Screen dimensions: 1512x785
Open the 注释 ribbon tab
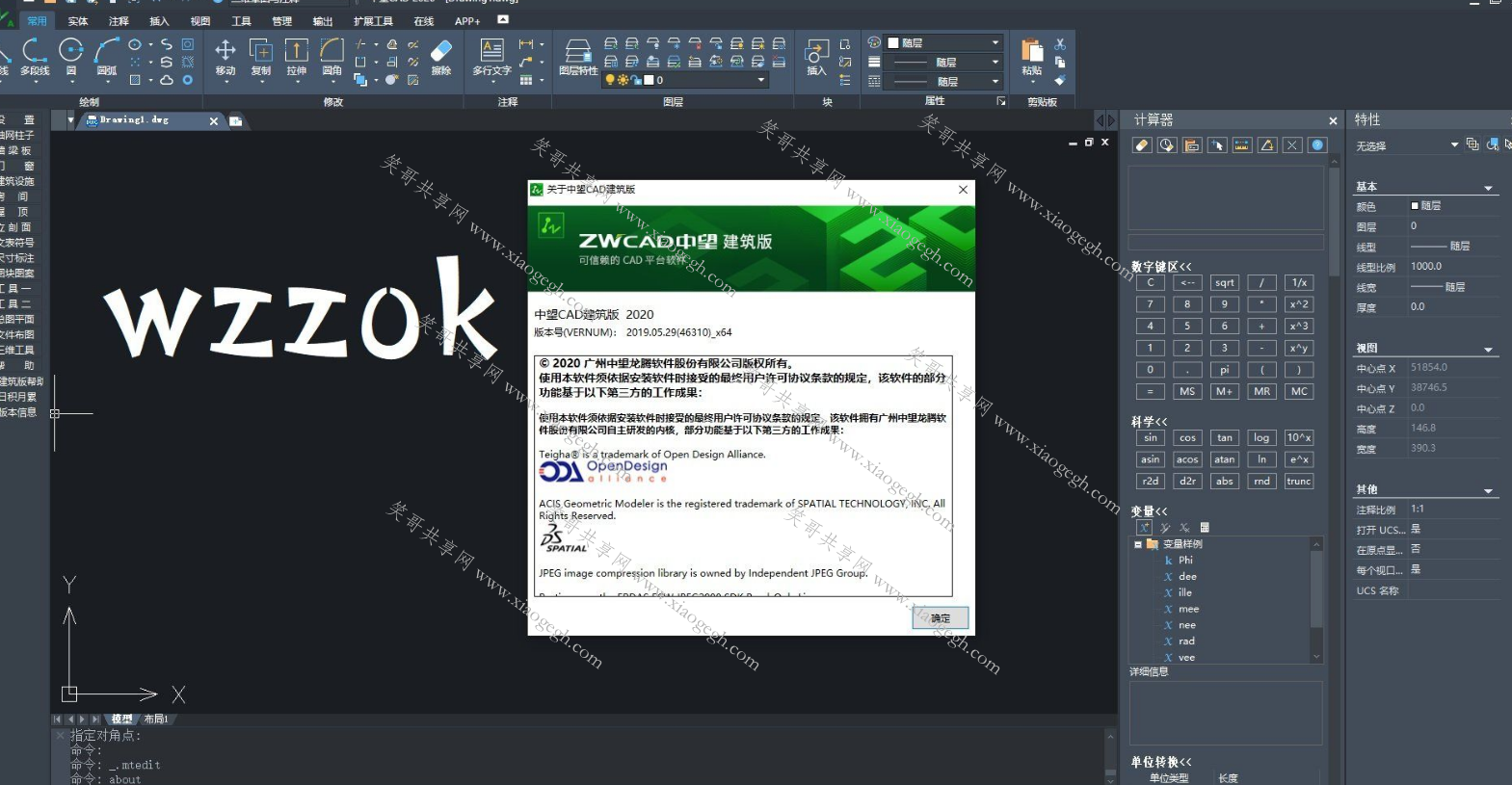tap(119, 20)
